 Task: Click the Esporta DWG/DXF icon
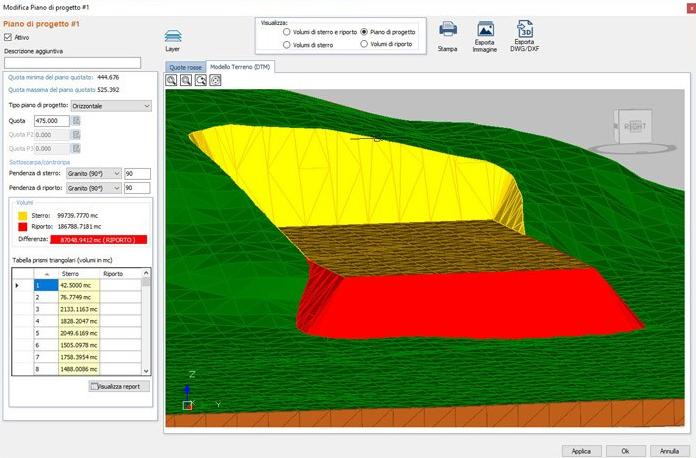click(526, 30)
